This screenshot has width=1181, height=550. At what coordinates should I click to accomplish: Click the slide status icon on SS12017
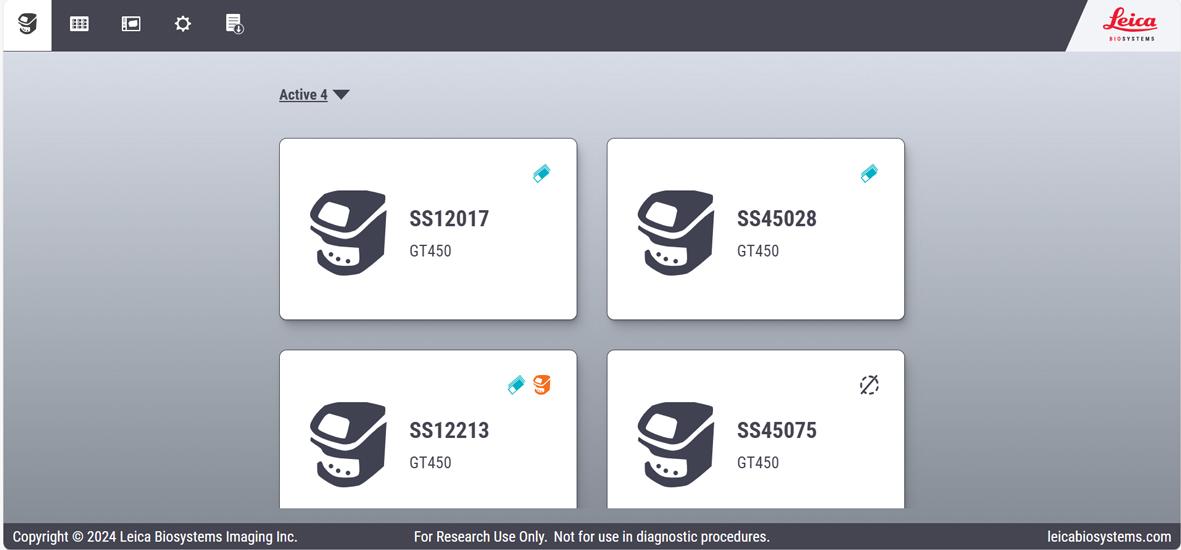click(x=542, y=174)
